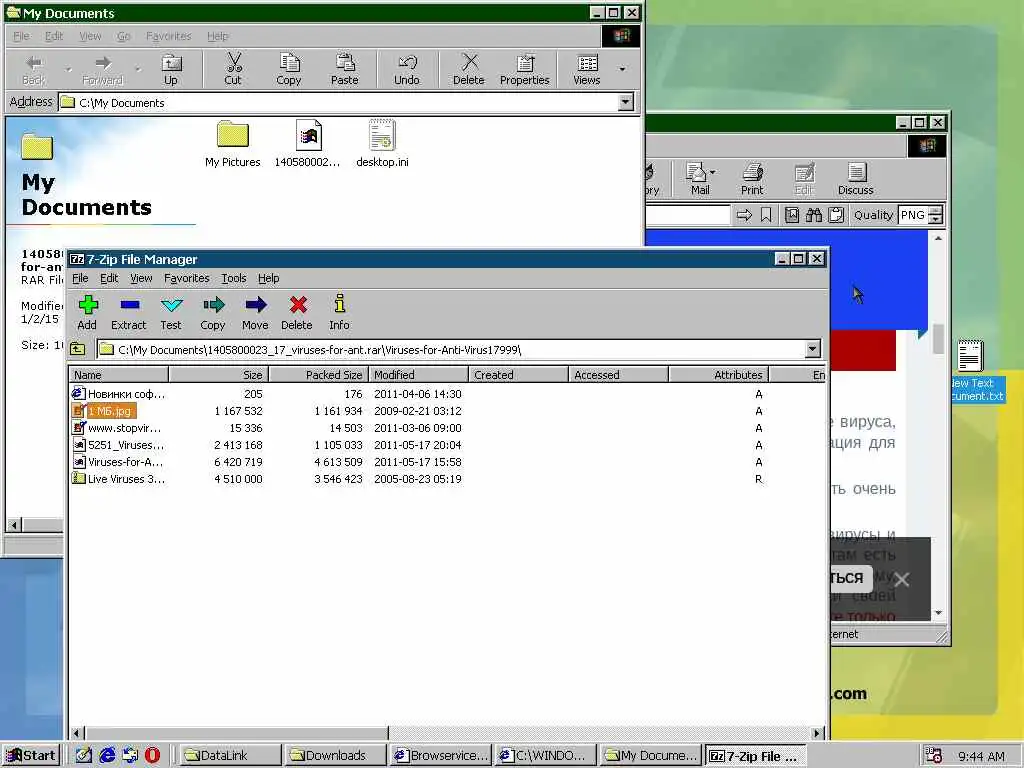Switch to the Downloads taskbar button

tap(336, 756)
